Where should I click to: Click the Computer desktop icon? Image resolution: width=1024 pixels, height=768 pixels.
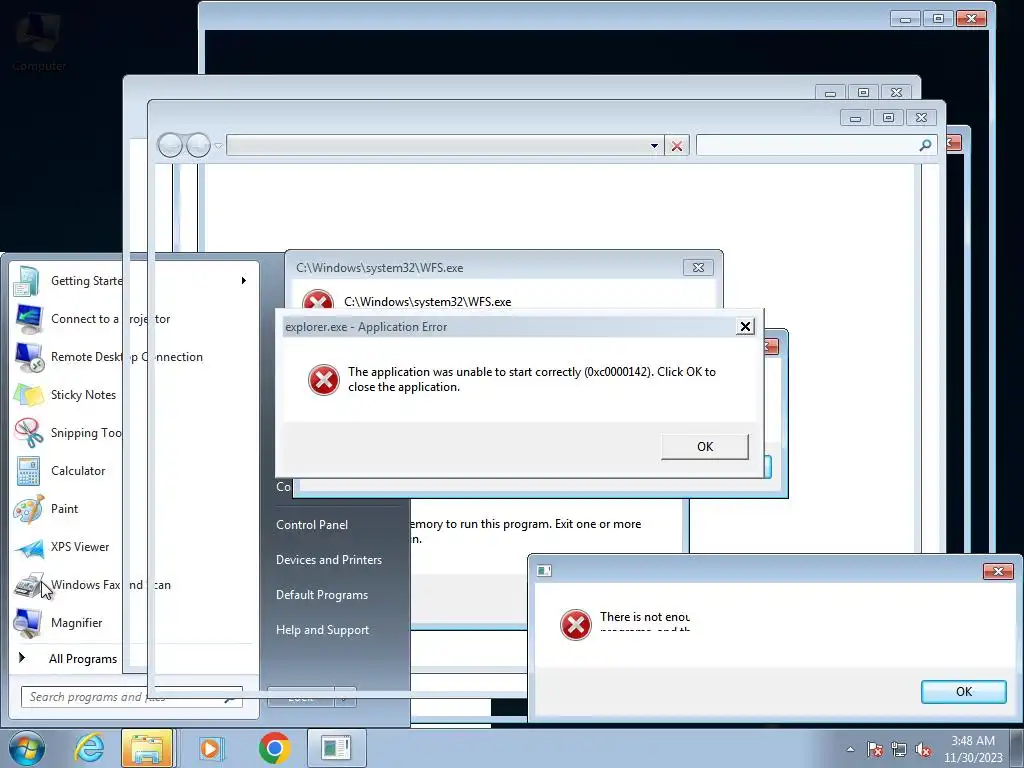[38, 41]
